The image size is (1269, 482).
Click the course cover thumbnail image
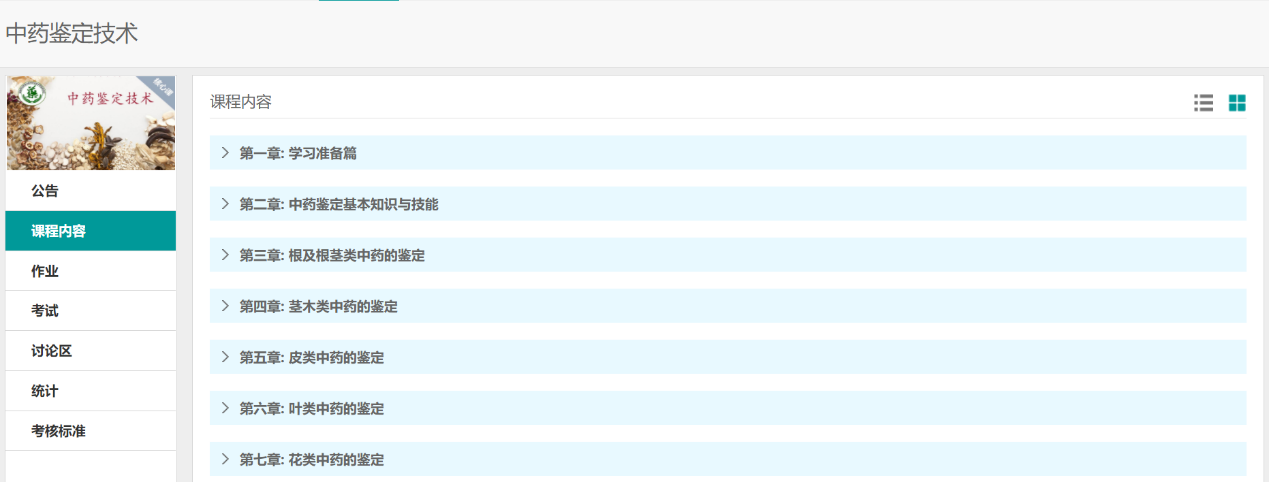tap(91, 123)
